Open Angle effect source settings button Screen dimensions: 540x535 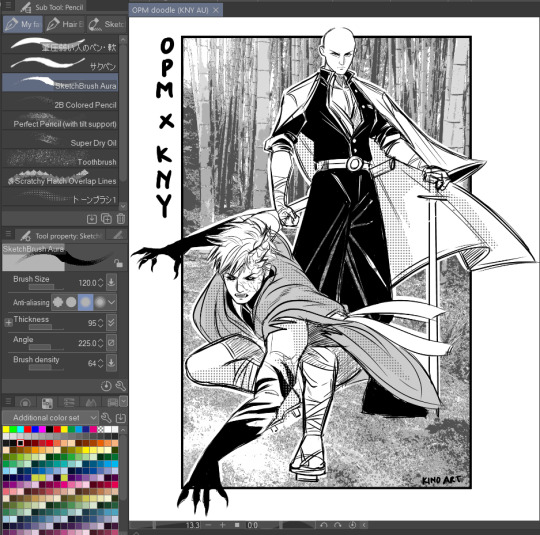111,342
